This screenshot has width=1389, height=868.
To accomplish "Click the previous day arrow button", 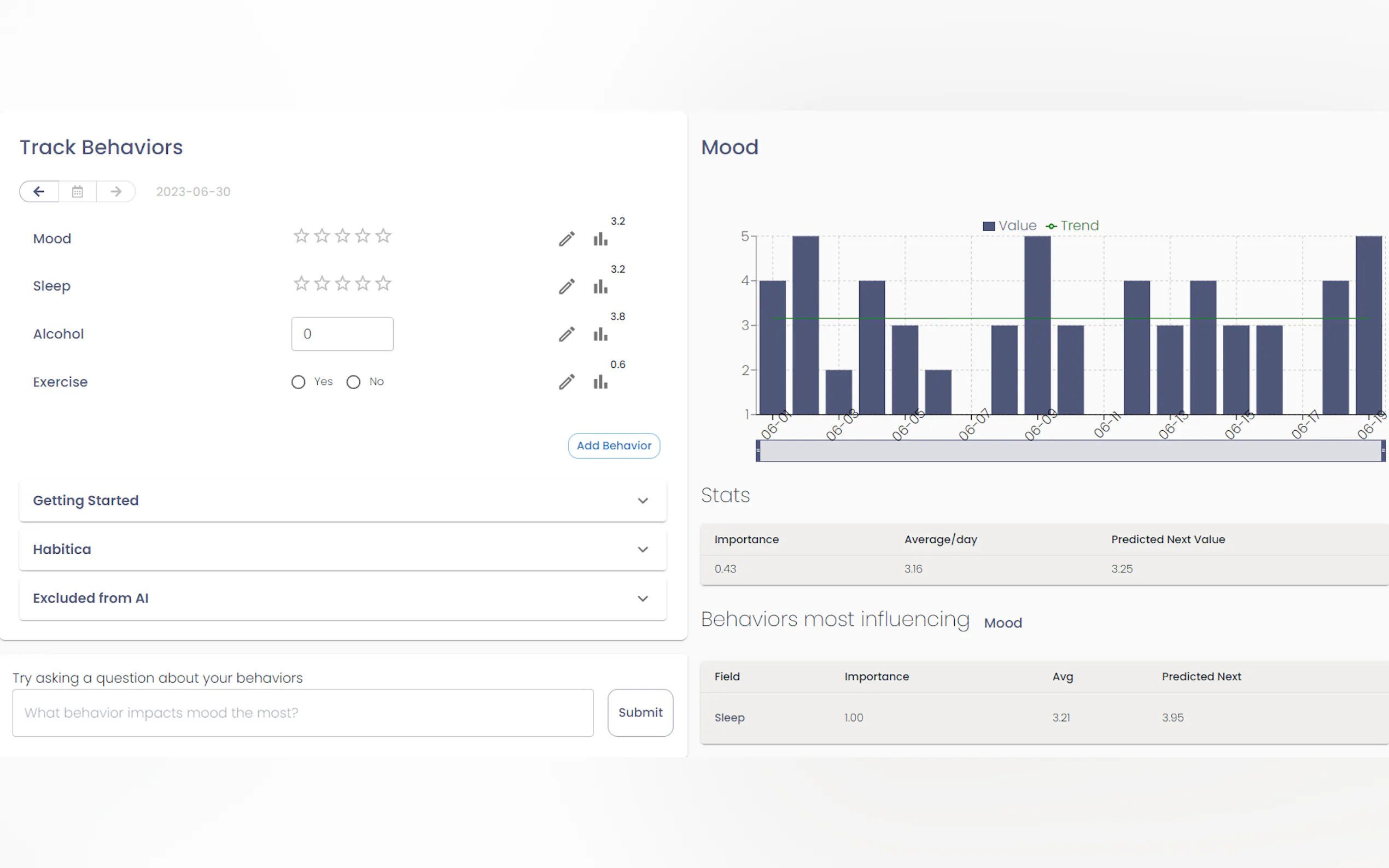I will click(39, 191).
